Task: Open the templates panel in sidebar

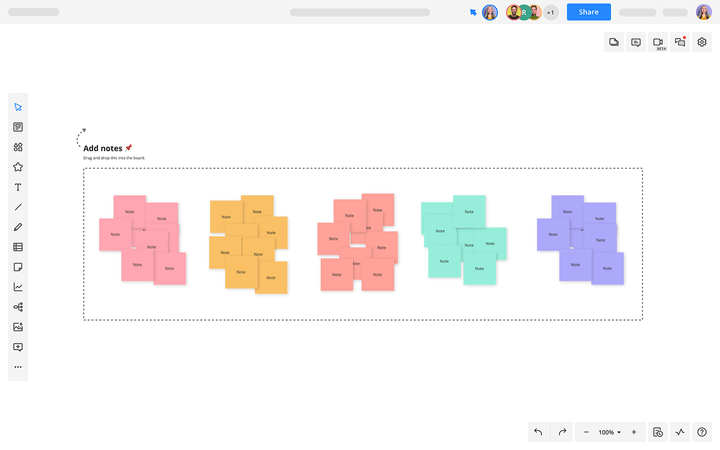Action: click(18, 127)
